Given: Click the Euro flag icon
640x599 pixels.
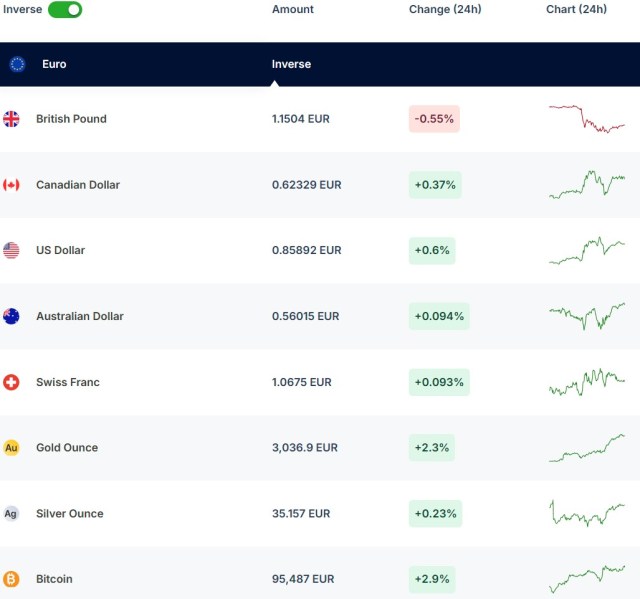Looking at the screenshot, I should tap(17, 64).
